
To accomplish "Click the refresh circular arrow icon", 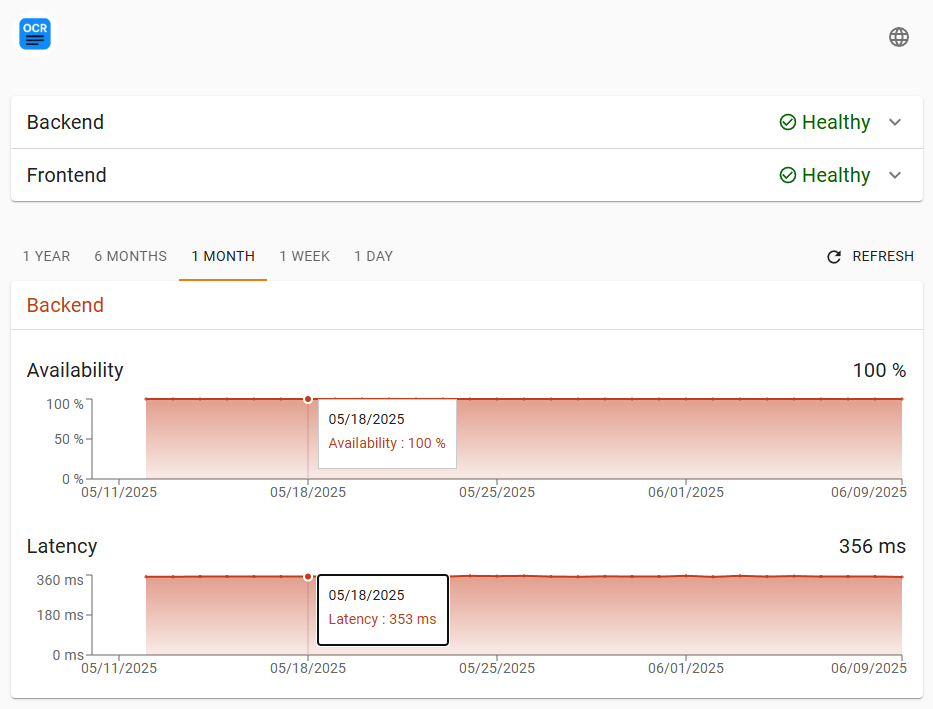I will (834, 256).
